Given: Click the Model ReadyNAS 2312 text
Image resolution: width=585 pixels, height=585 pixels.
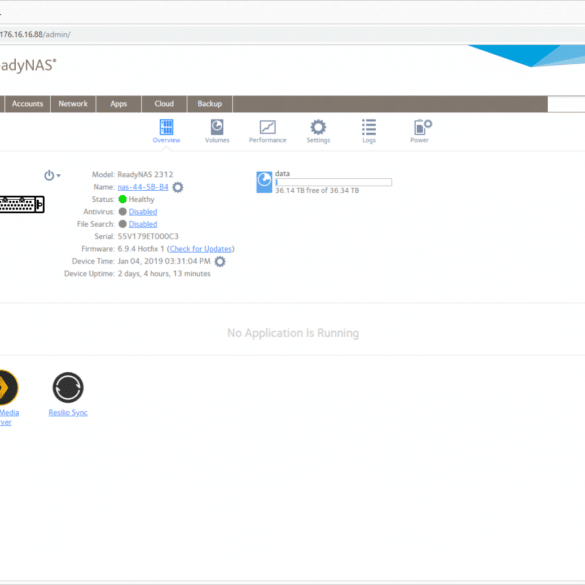Looking at the screenshot, I should tap(145, 175).
